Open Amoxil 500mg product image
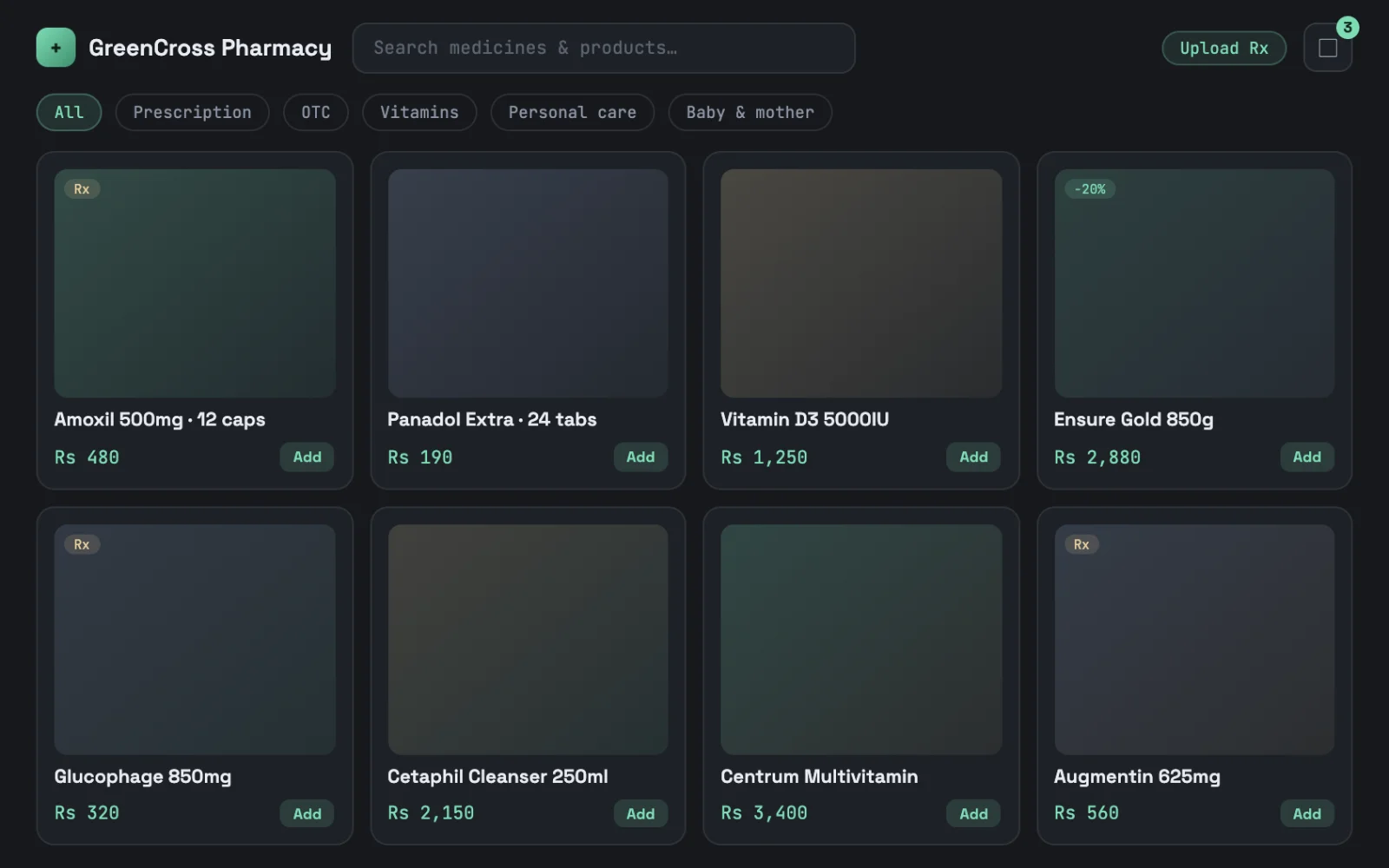The image size is (1389, 868). click(x=194, y=283)
